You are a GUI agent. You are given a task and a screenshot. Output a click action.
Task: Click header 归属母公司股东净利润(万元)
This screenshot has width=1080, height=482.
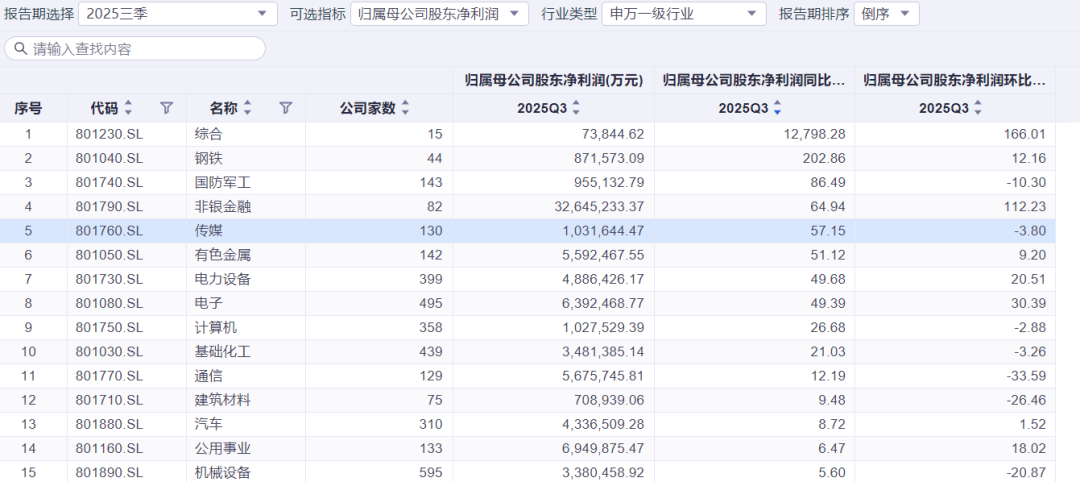point(554,81)
